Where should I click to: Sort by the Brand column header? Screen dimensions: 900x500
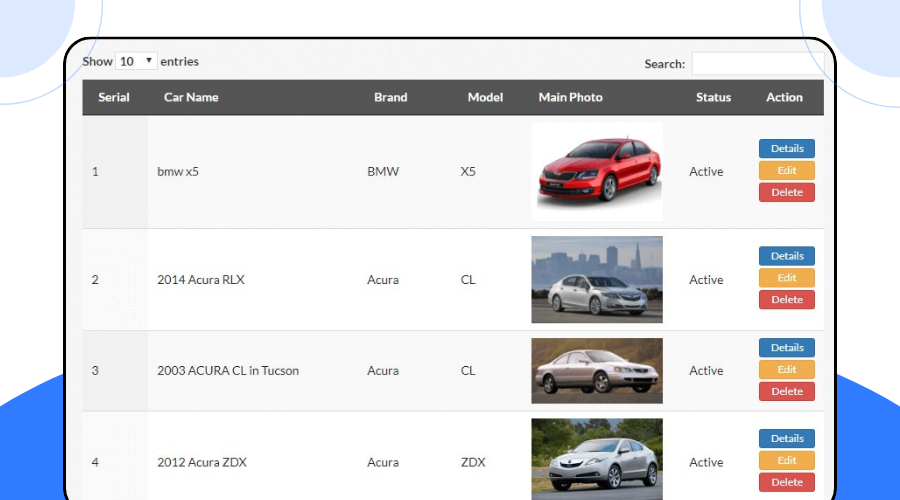click(x=390, y=97)
